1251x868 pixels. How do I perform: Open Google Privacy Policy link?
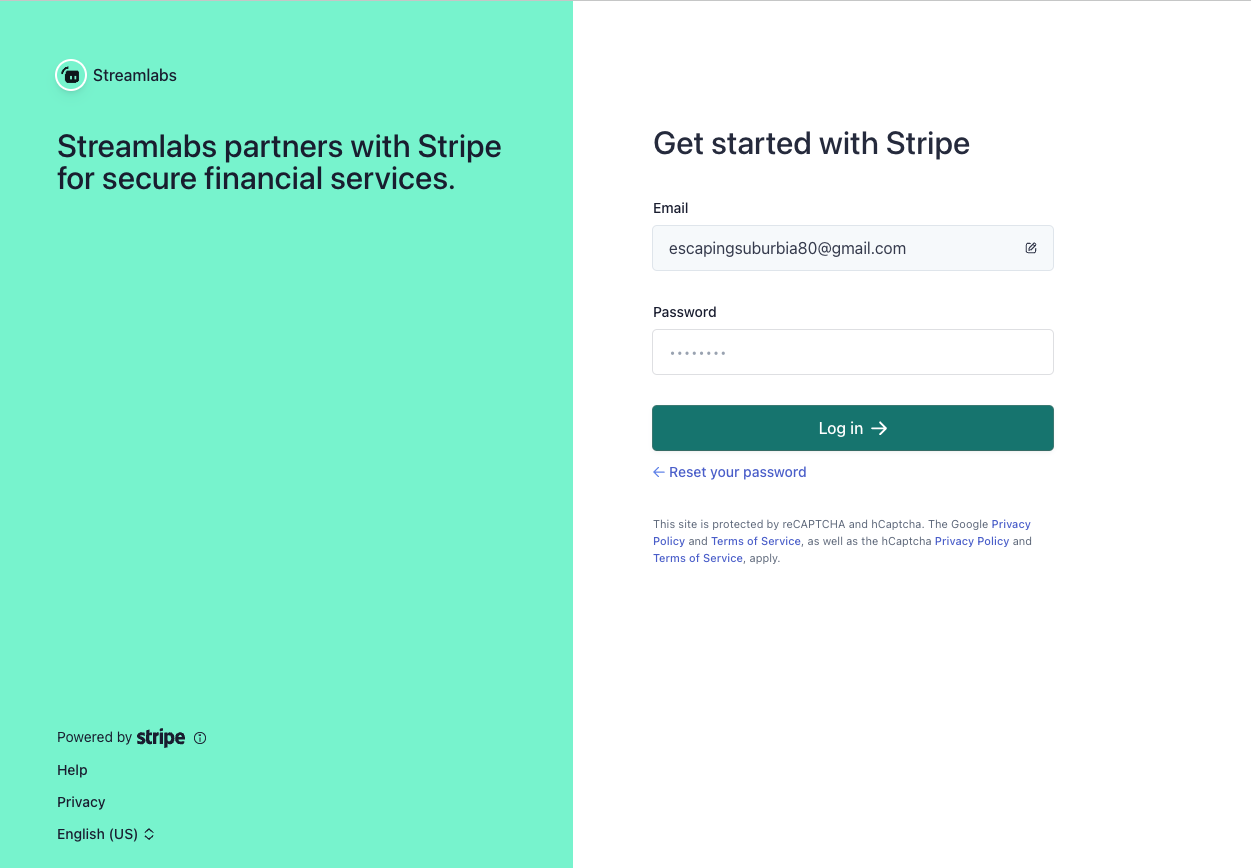pyautogui.click(x=1010, y=524)
